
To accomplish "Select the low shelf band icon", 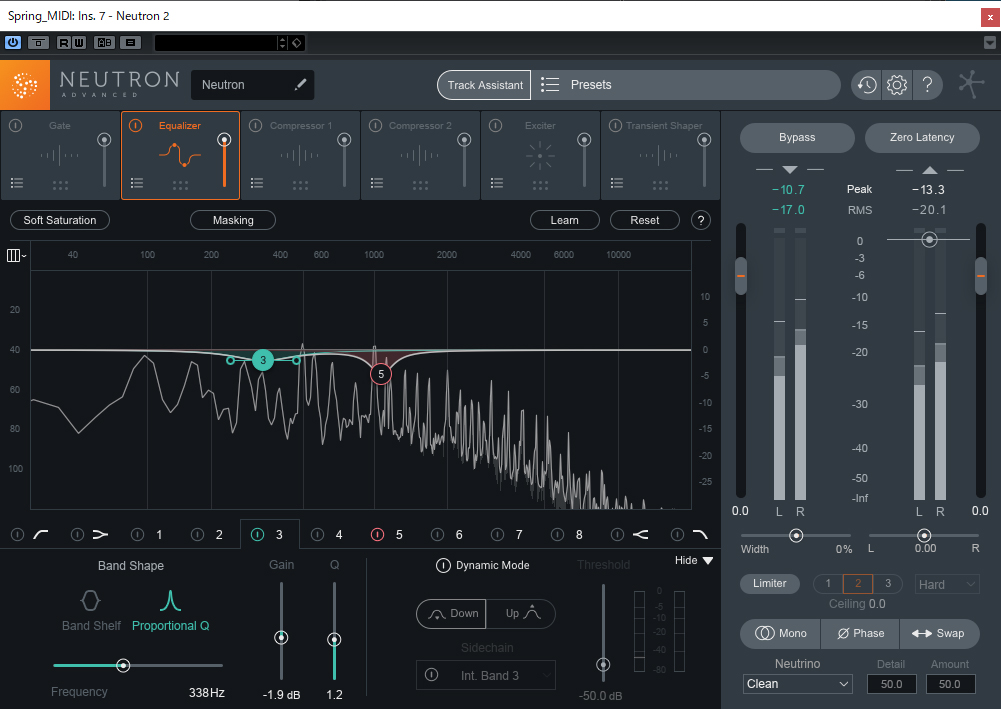I will (x=100, y=534).
